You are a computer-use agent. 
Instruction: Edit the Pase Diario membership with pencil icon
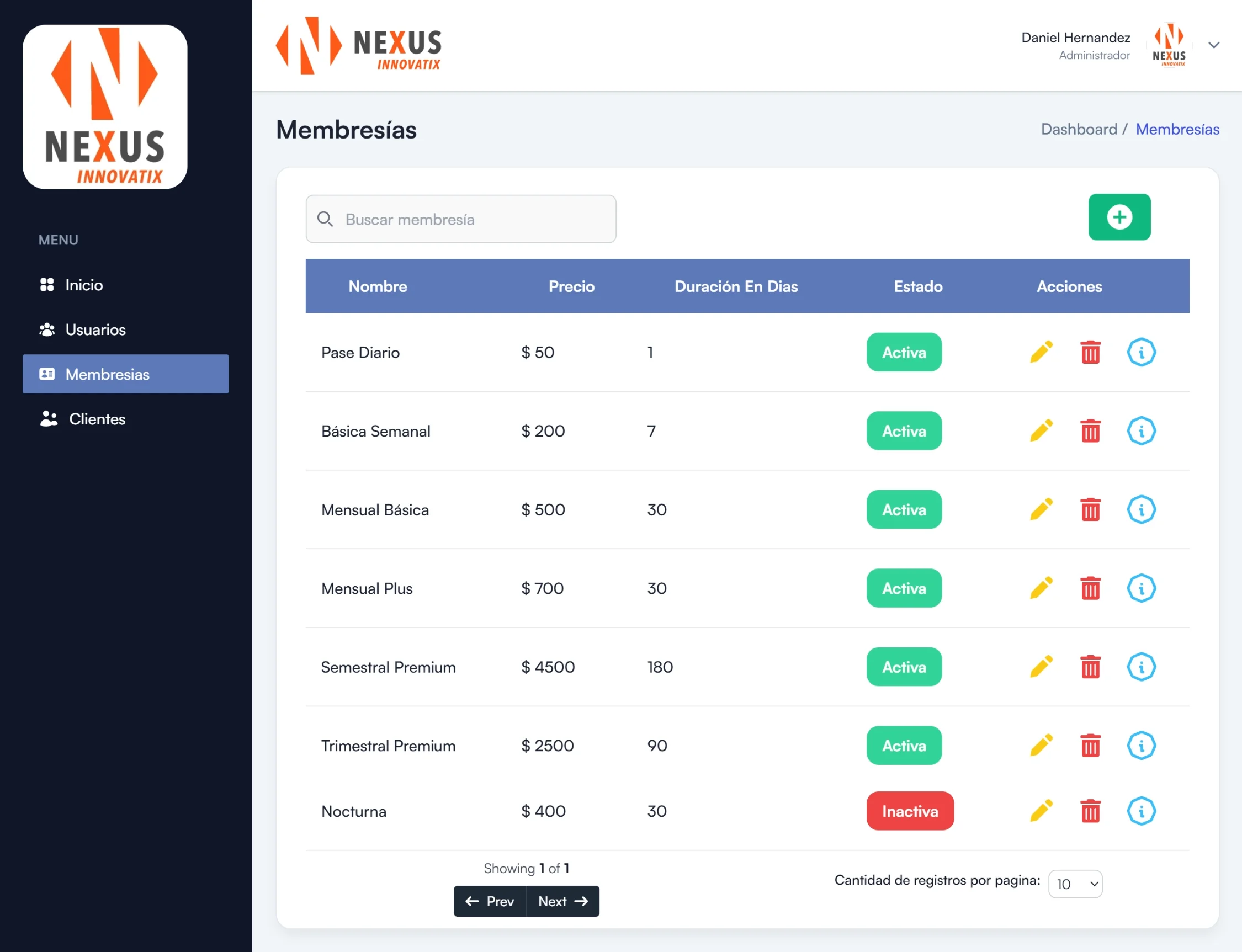[1041, 352]
